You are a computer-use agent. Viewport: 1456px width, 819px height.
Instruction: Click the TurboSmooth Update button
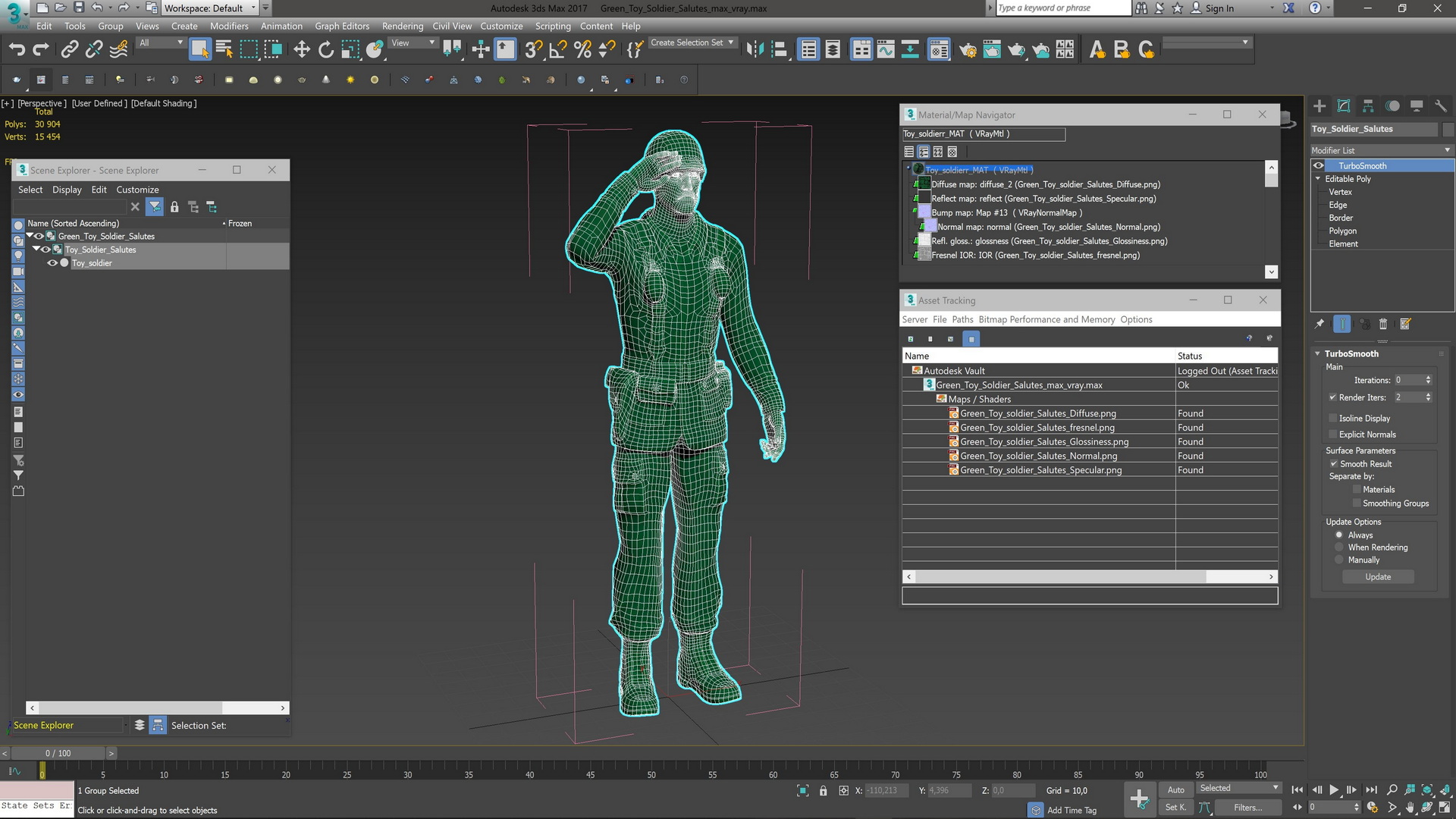coord(1378,577)
